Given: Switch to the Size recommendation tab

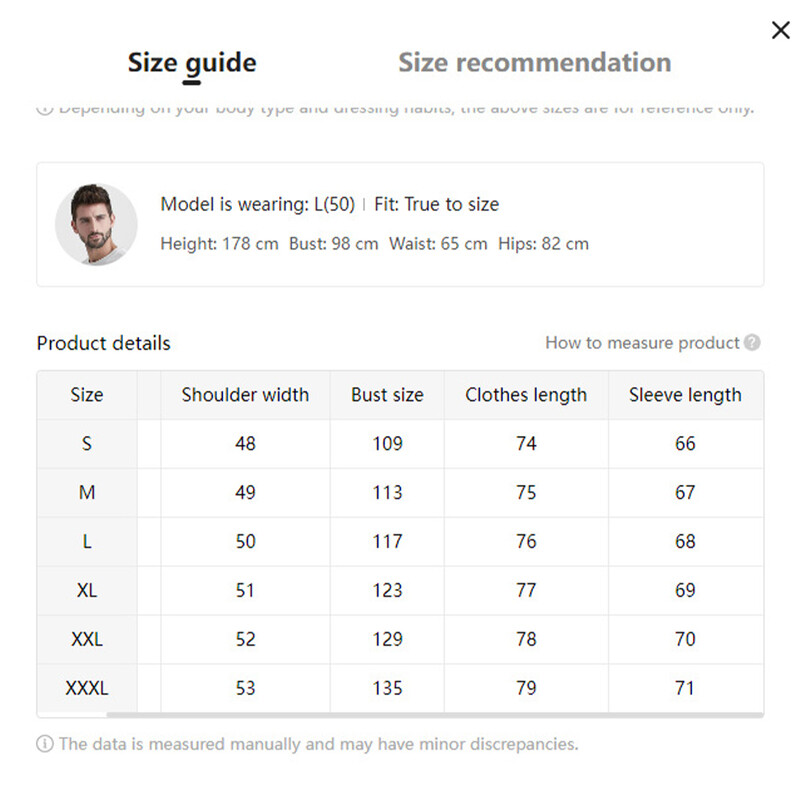Looking at the screenshot, I should pos(534,62).
